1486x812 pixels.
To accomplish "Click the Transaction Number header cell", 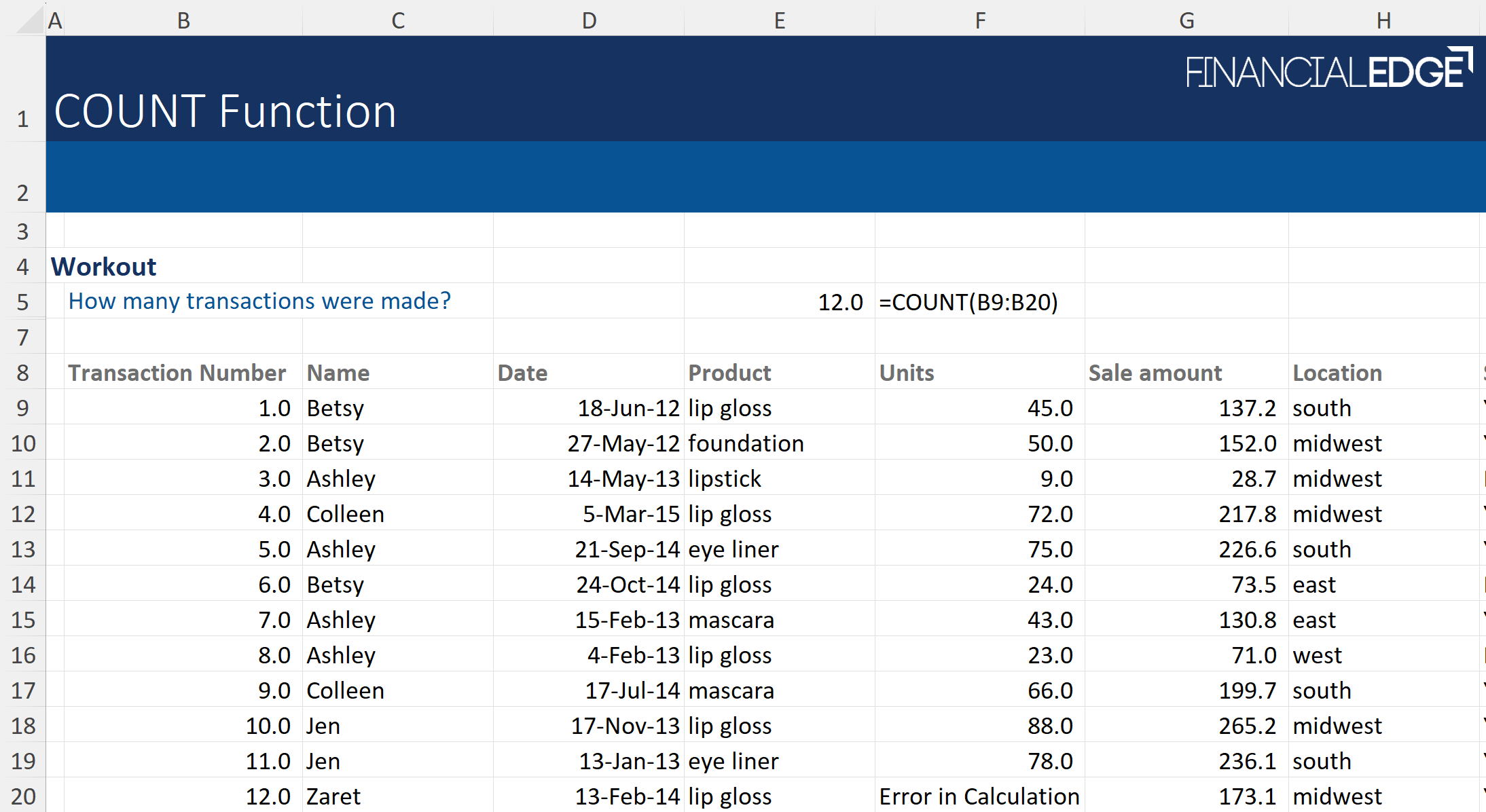I will click(177, 372).
